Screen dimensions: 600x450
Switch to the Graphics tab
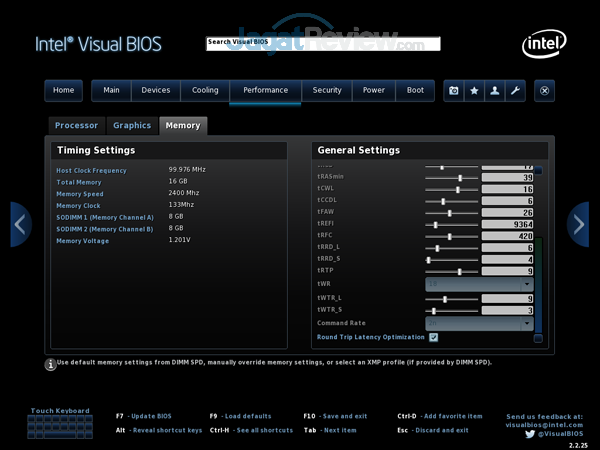pos(132,126)
